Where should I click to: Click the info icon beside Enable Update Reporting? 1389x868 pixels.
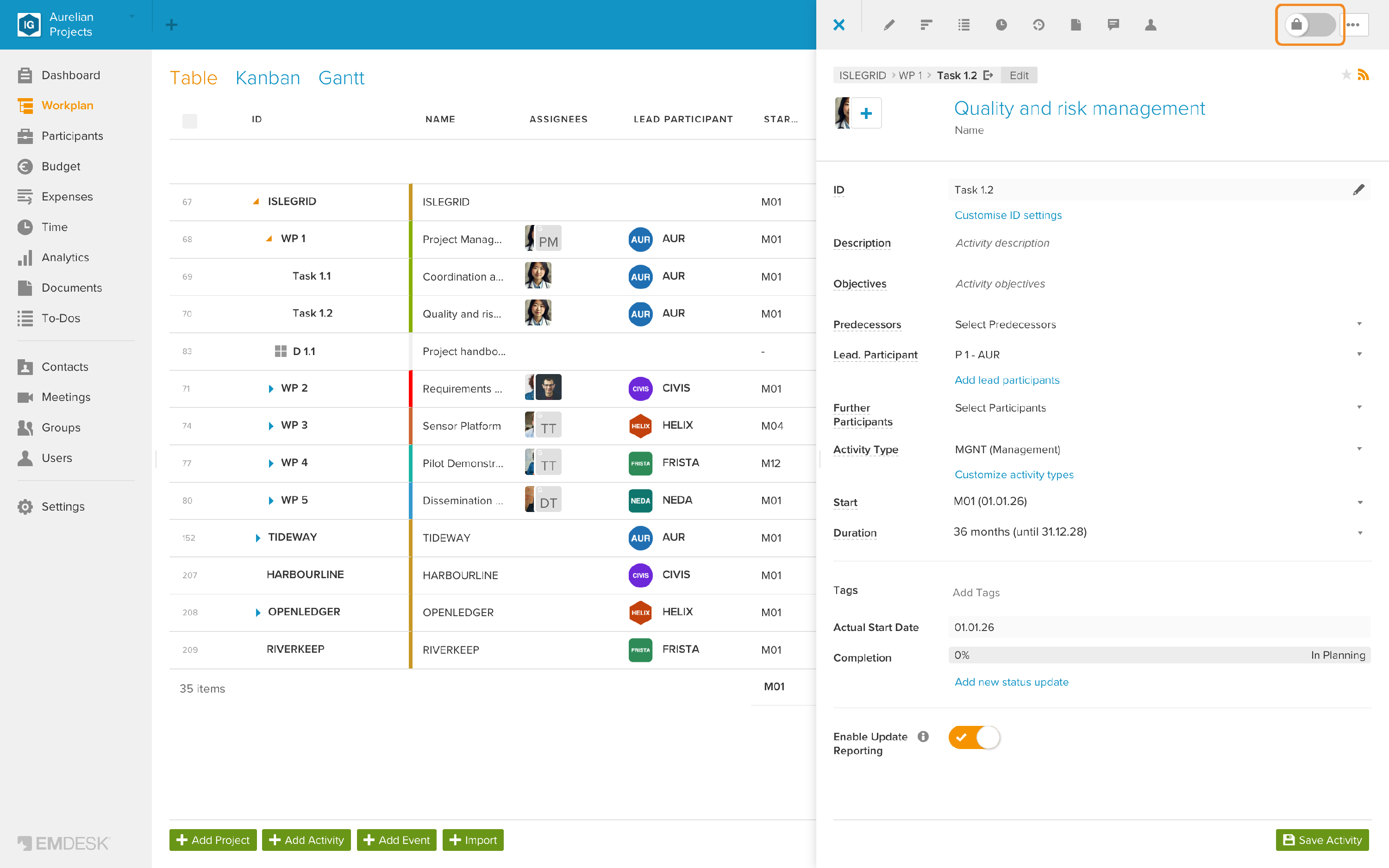click(x=923, y=737)
